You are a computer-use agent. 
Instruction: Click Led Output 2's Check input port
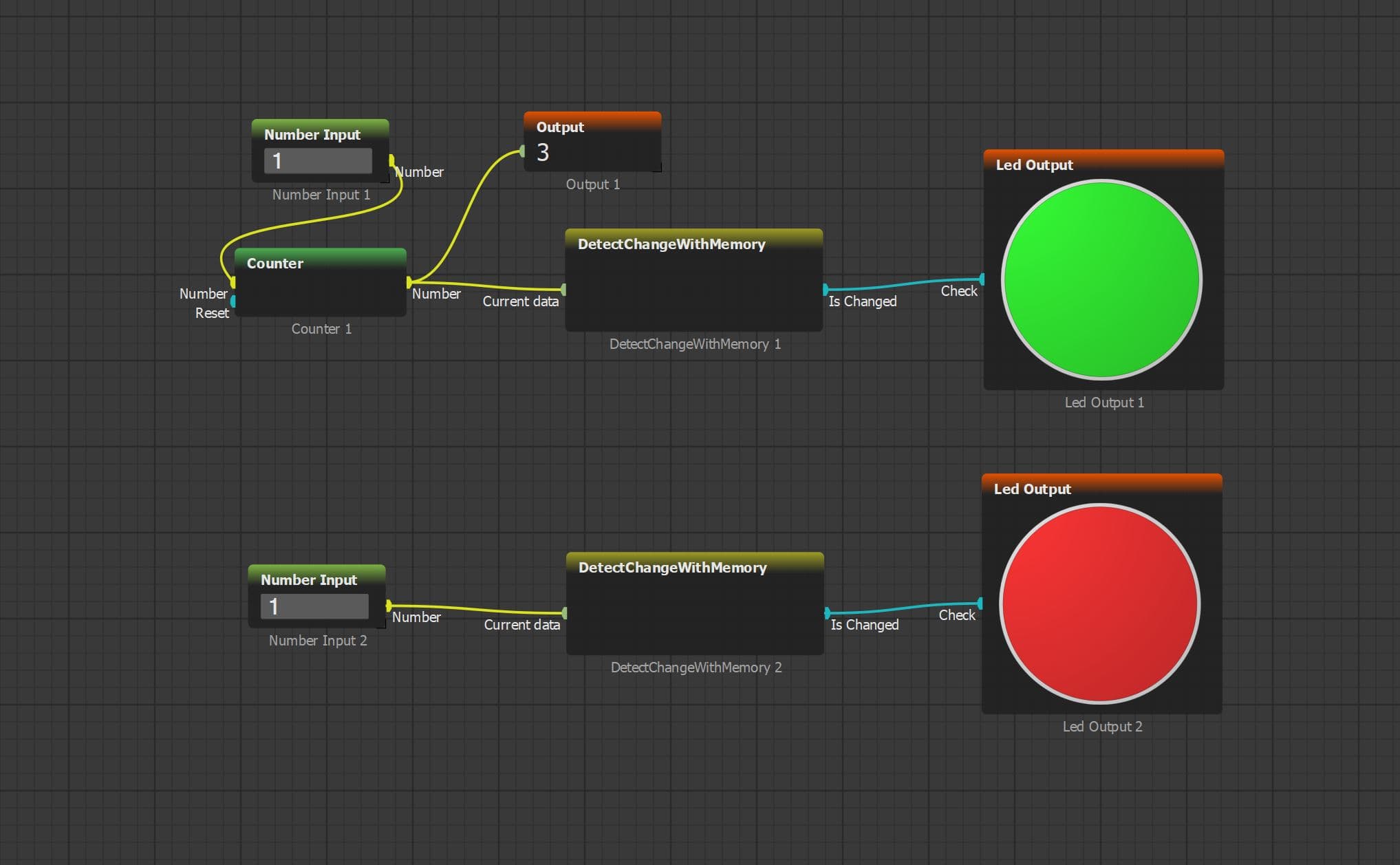click(x=980, y=604)
